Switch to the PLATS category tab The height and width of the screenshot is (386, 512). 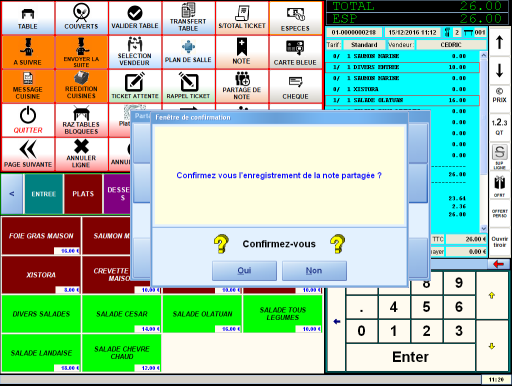coord(83,194)
